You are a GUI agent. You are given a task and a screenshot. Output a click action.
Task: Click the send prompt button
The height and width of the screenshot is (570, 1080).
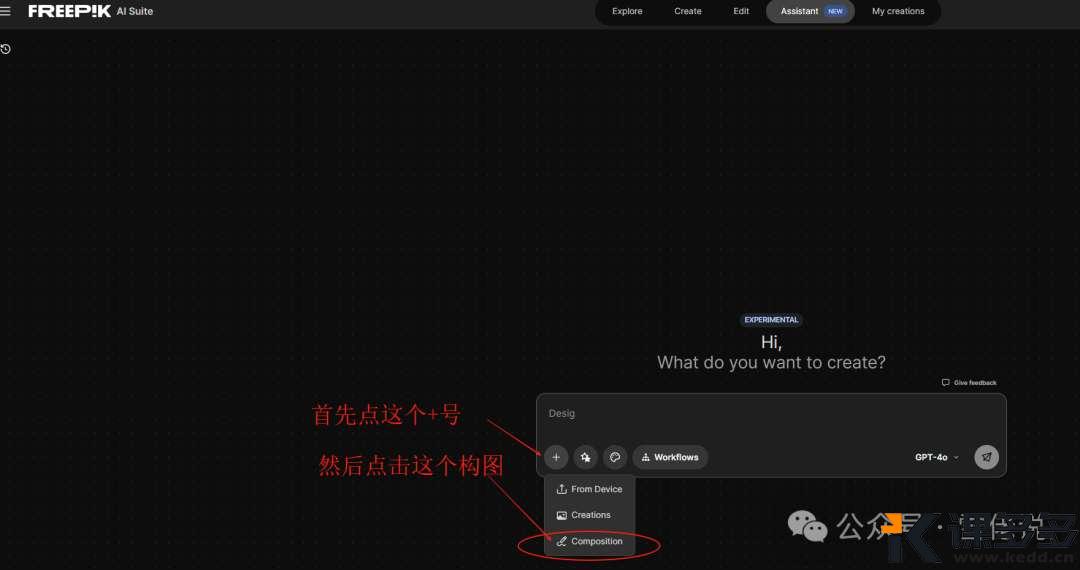[986, 457]
